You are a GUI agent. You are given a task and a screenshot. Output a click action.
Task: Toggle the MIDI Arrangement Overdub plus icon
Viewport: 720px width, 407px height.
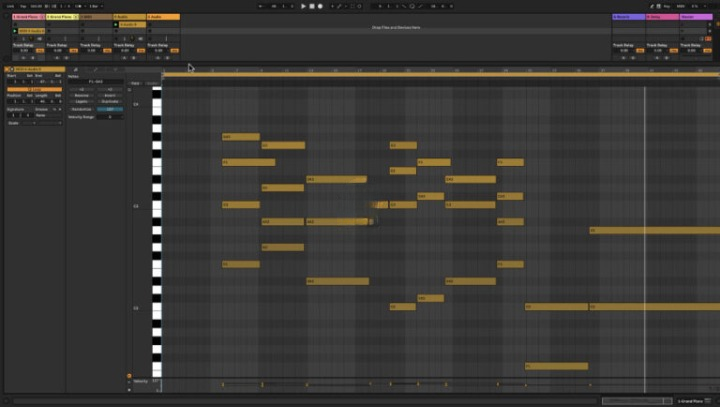tap(332, 6)
